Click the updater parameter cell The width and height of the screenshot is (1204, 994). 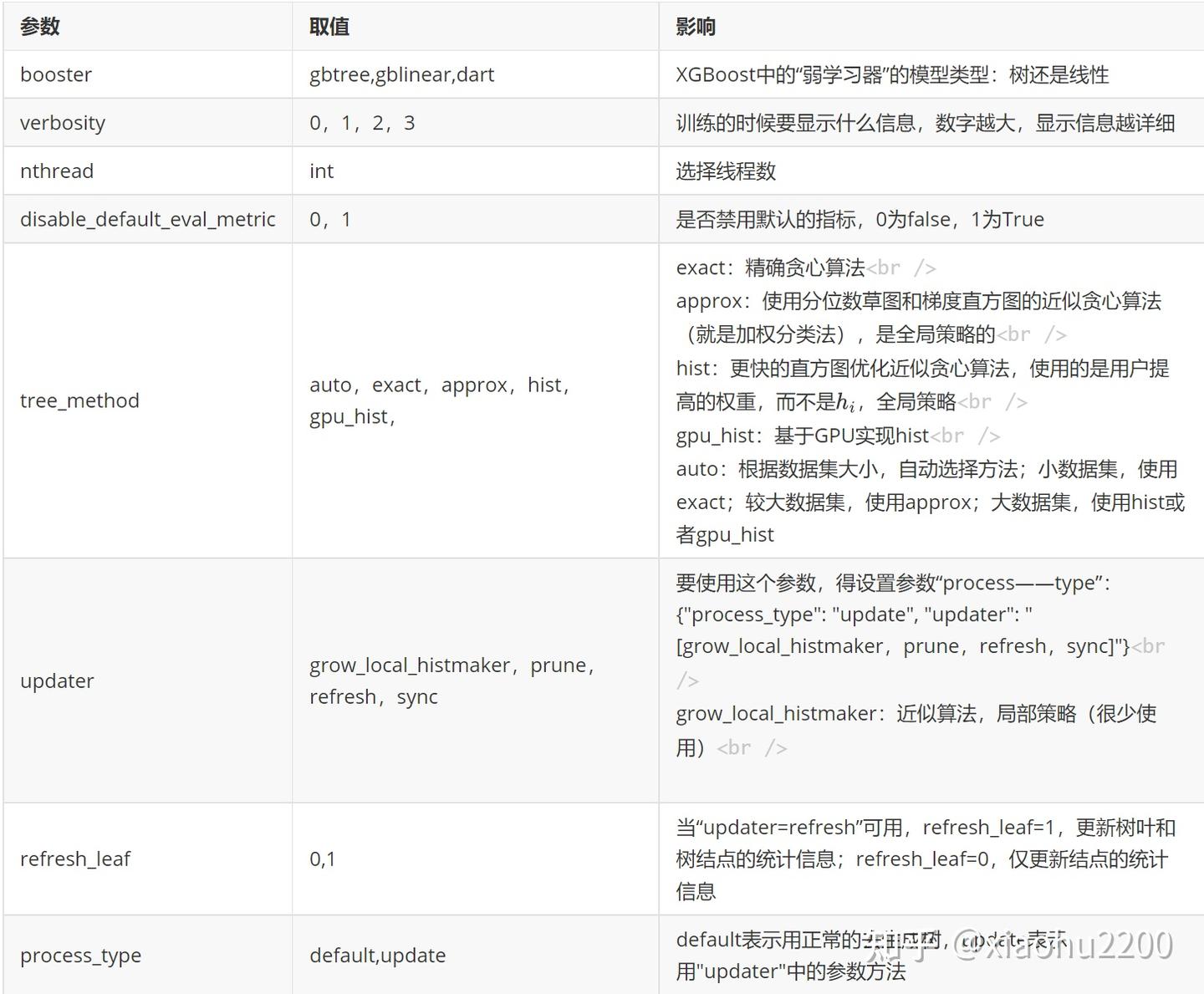pyautogui.click(x=57, y=681)
